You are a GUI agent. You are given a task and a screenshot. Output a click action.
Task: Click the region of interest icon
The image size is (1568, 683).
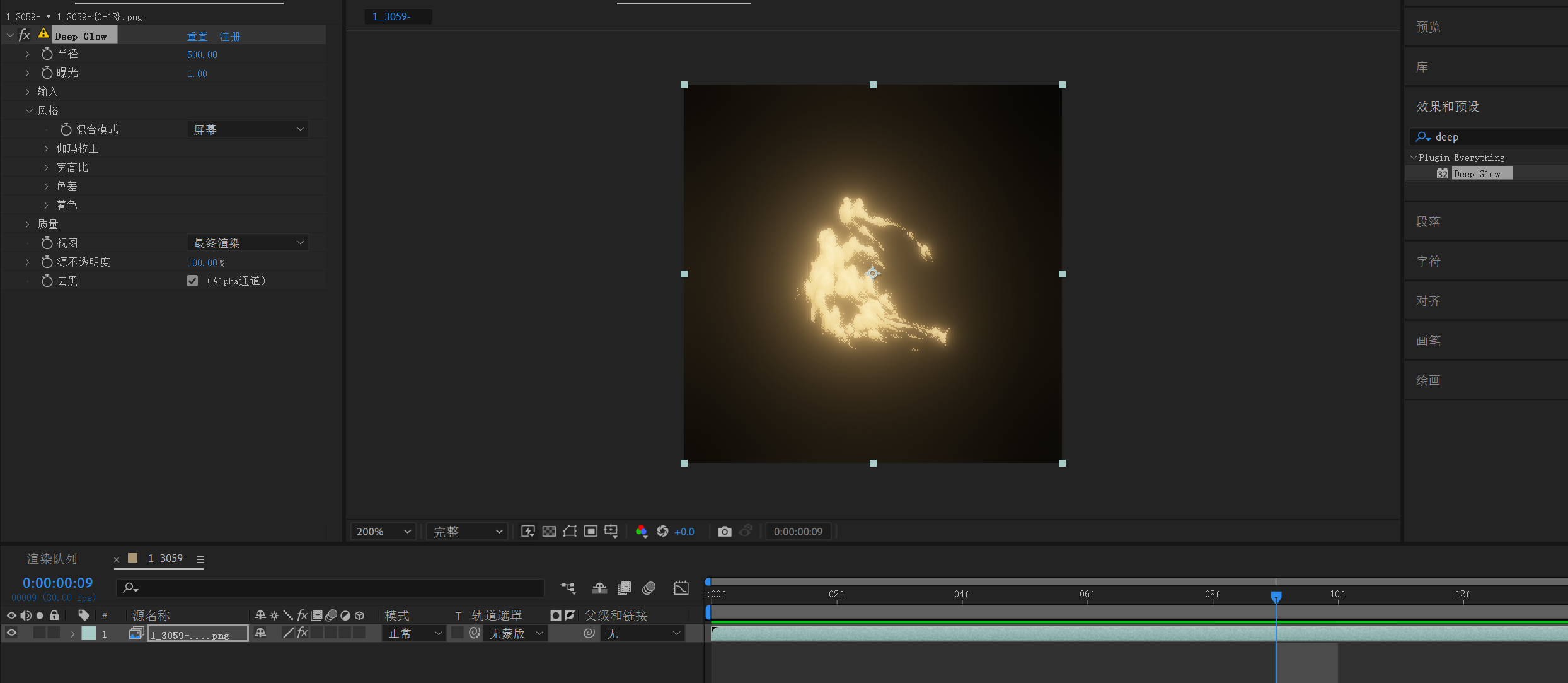[x=591, y=532]
